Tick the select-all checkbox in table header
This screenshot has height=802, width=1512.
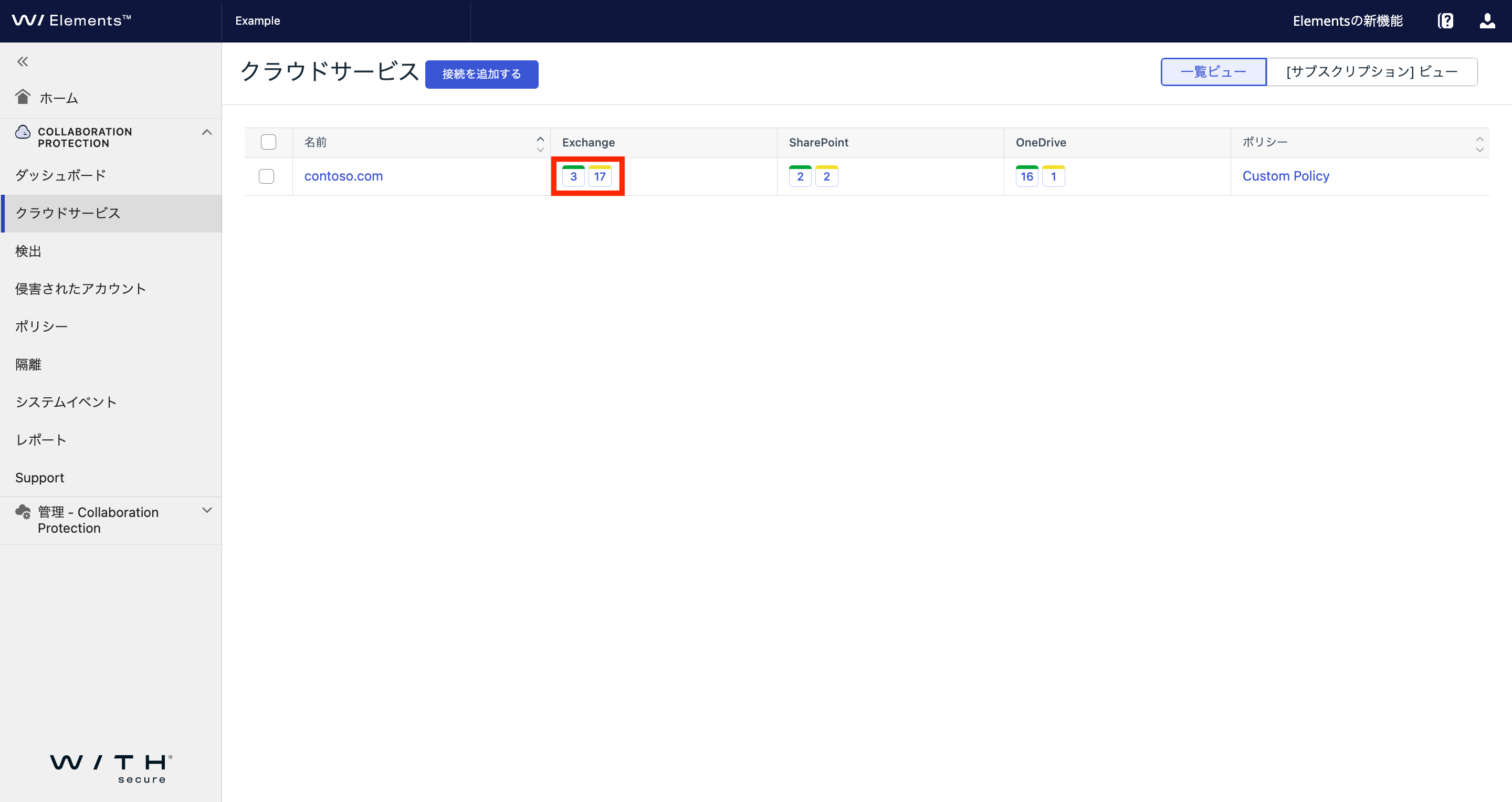(268, 142)
